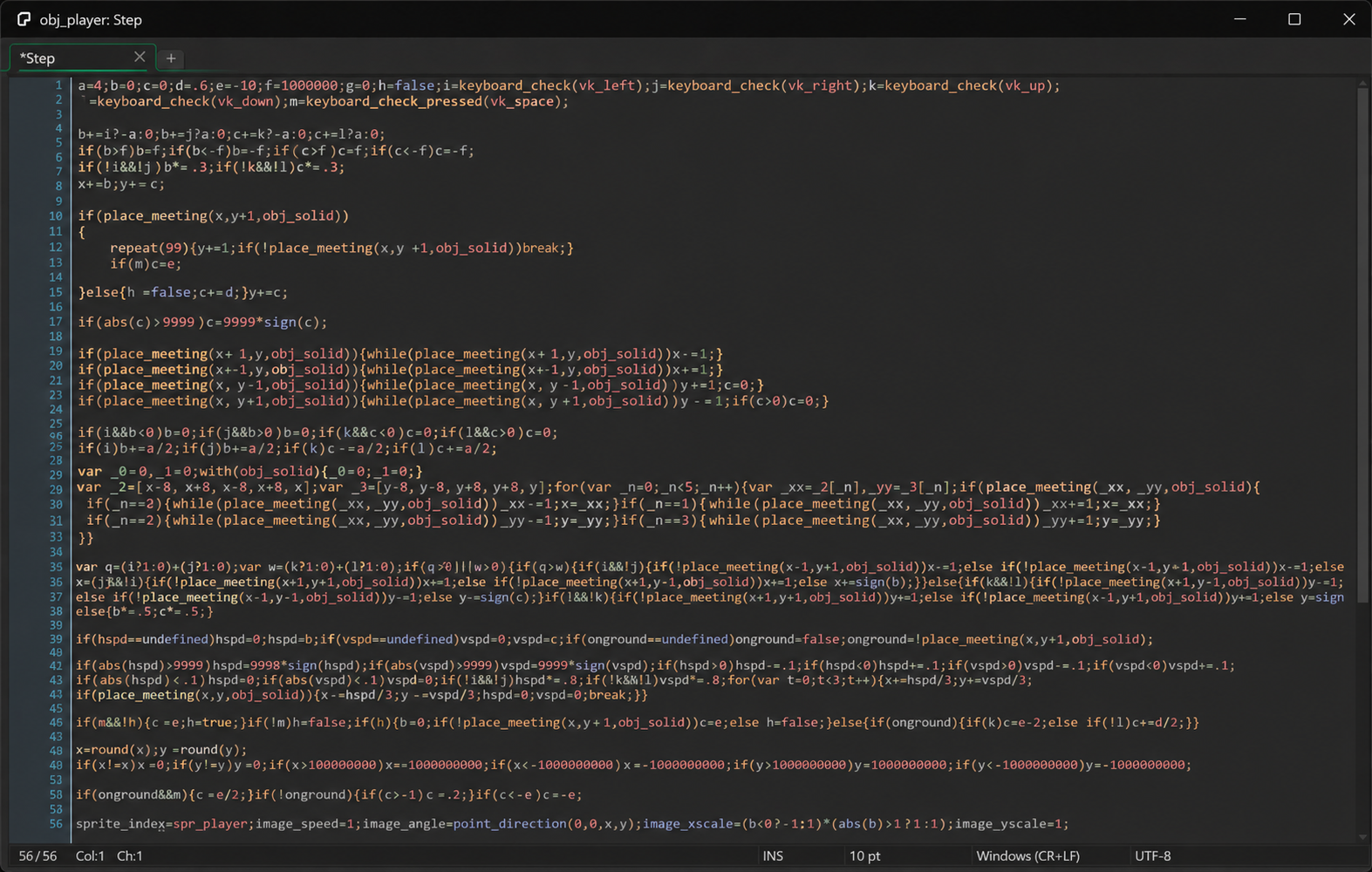1372x872 pixels.
Task: Close the obj_player: Step window
Action: pos(1348,19)
